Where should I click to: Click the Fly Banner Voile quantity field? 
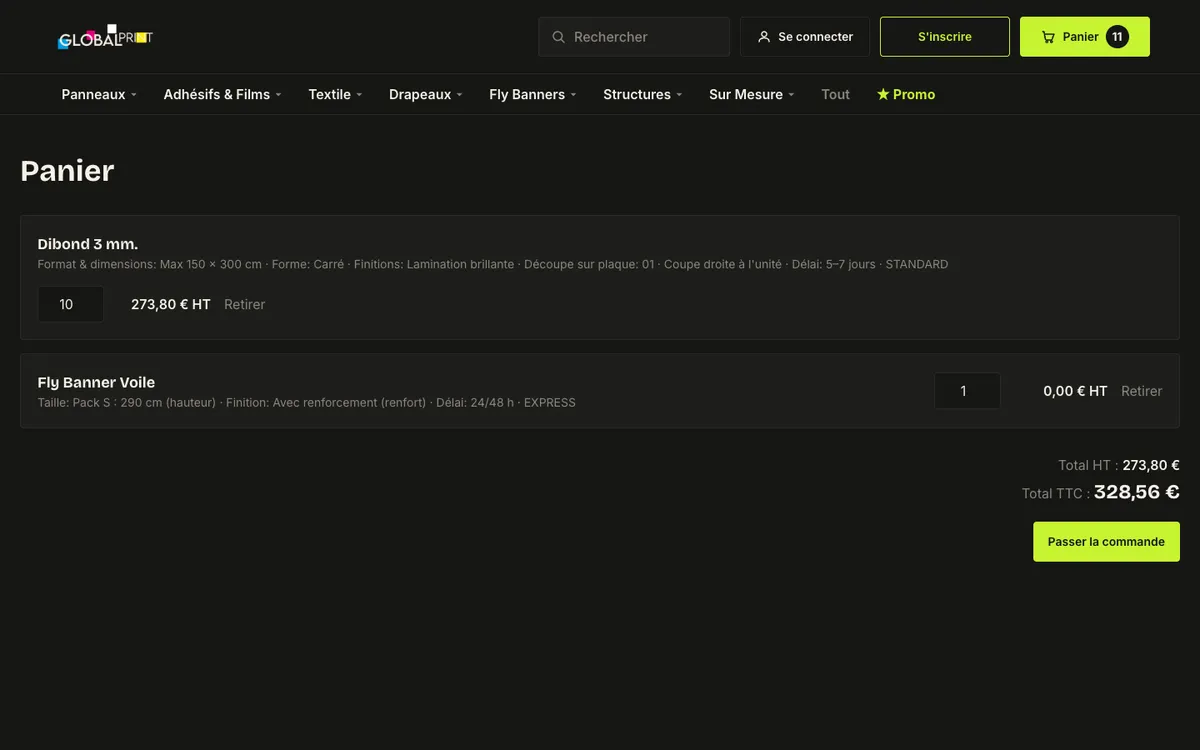coord(967,391)
